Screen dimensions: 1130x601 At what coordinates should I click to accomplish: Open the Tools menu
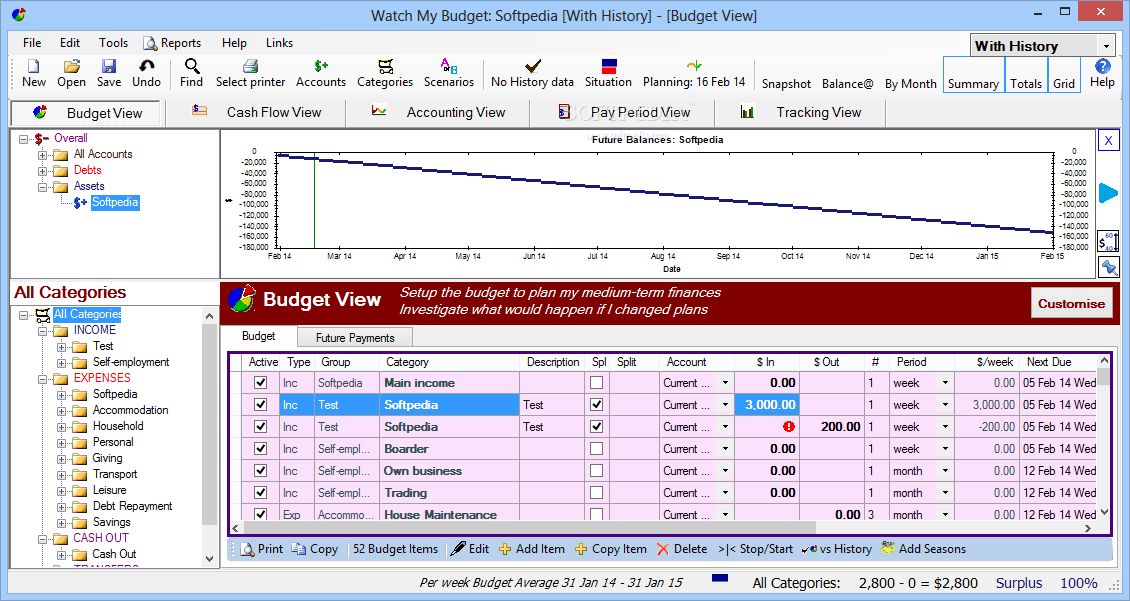[x=113, y=43]
